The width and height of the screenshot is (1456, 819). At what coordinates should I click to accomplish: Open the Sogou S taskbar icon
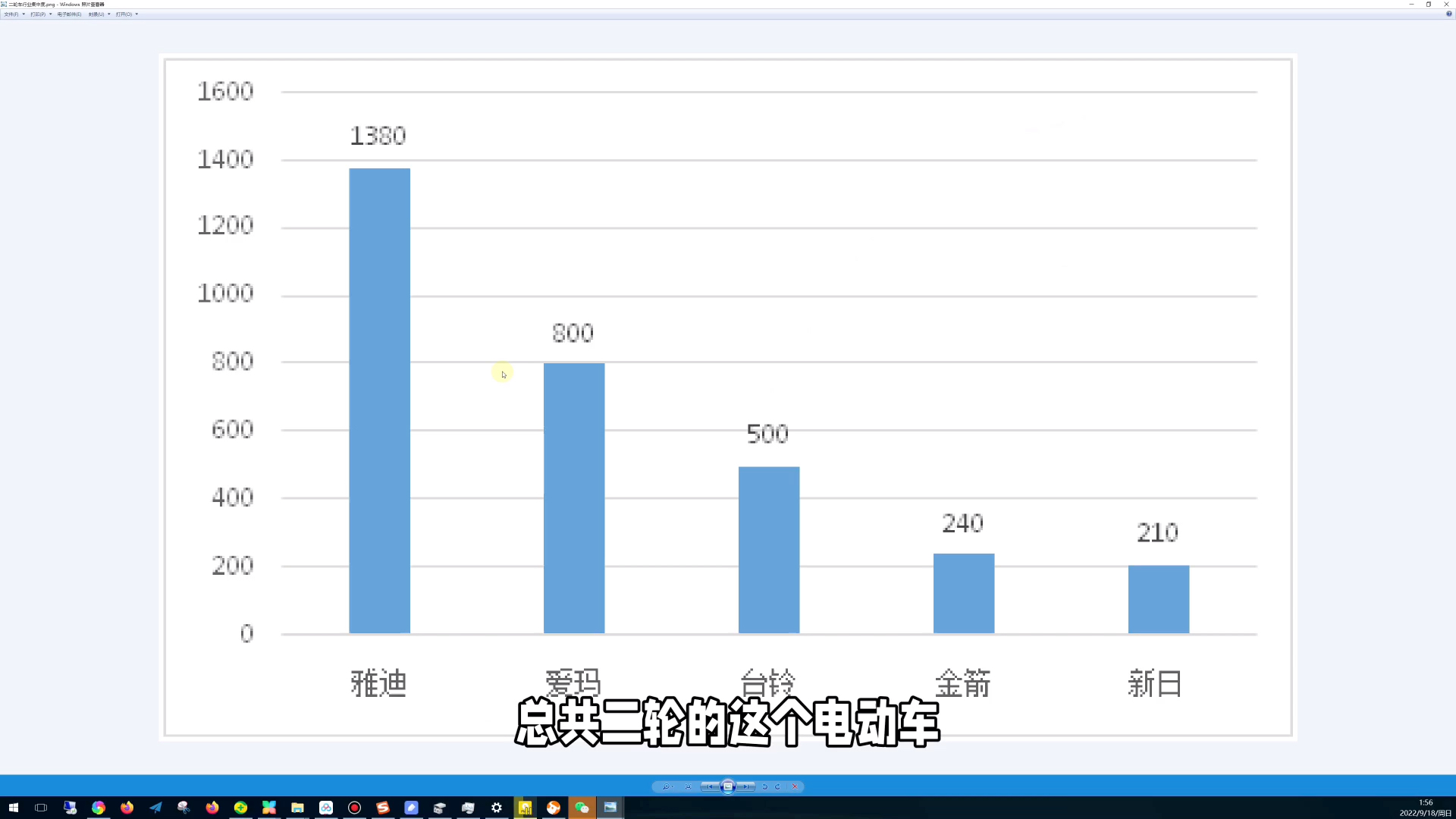pos(383,808)
